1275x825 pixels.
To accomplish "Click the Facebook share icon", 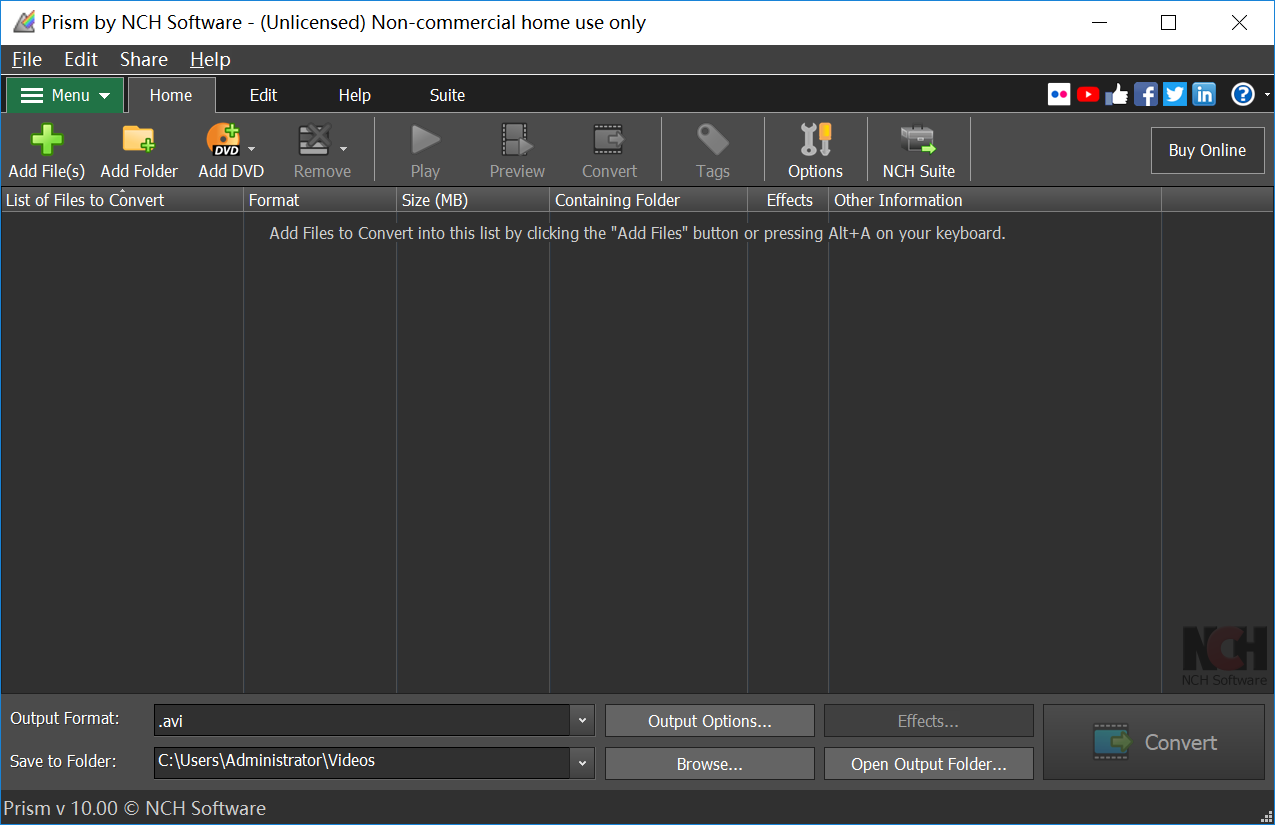I will click(x=1146, y=95).
